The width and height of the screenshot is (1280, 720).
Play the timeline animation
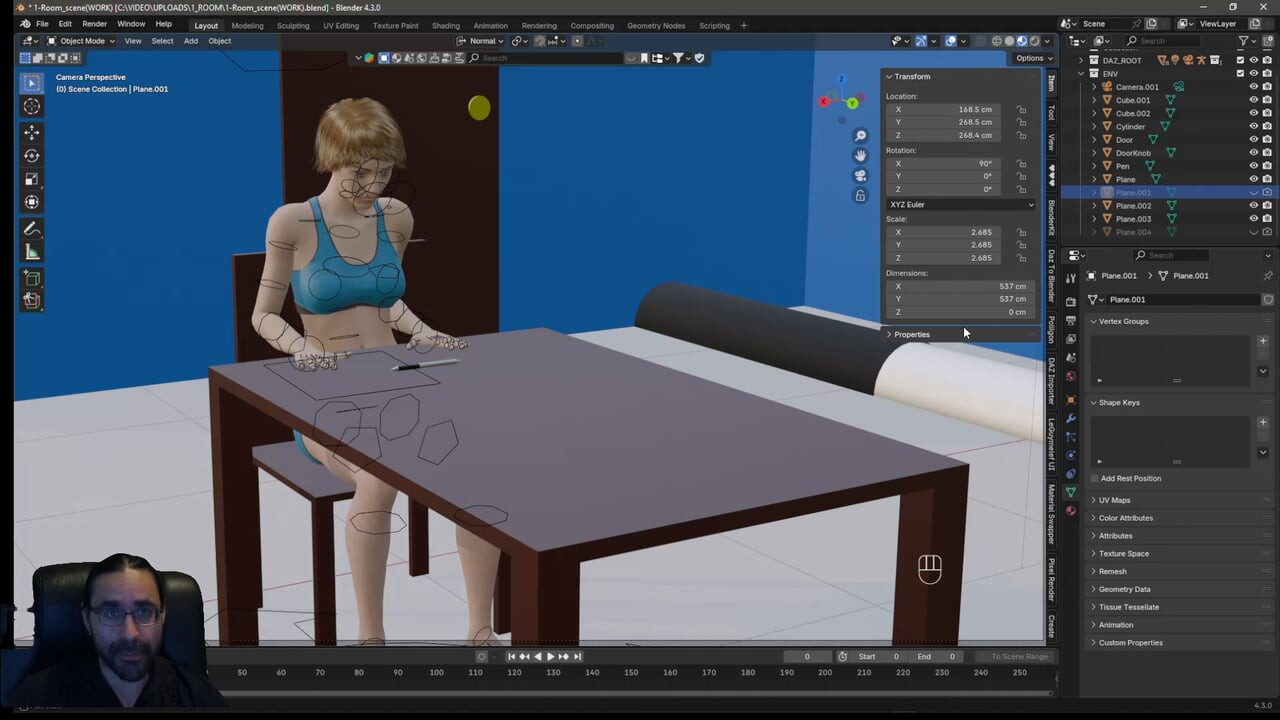(550, 657)
